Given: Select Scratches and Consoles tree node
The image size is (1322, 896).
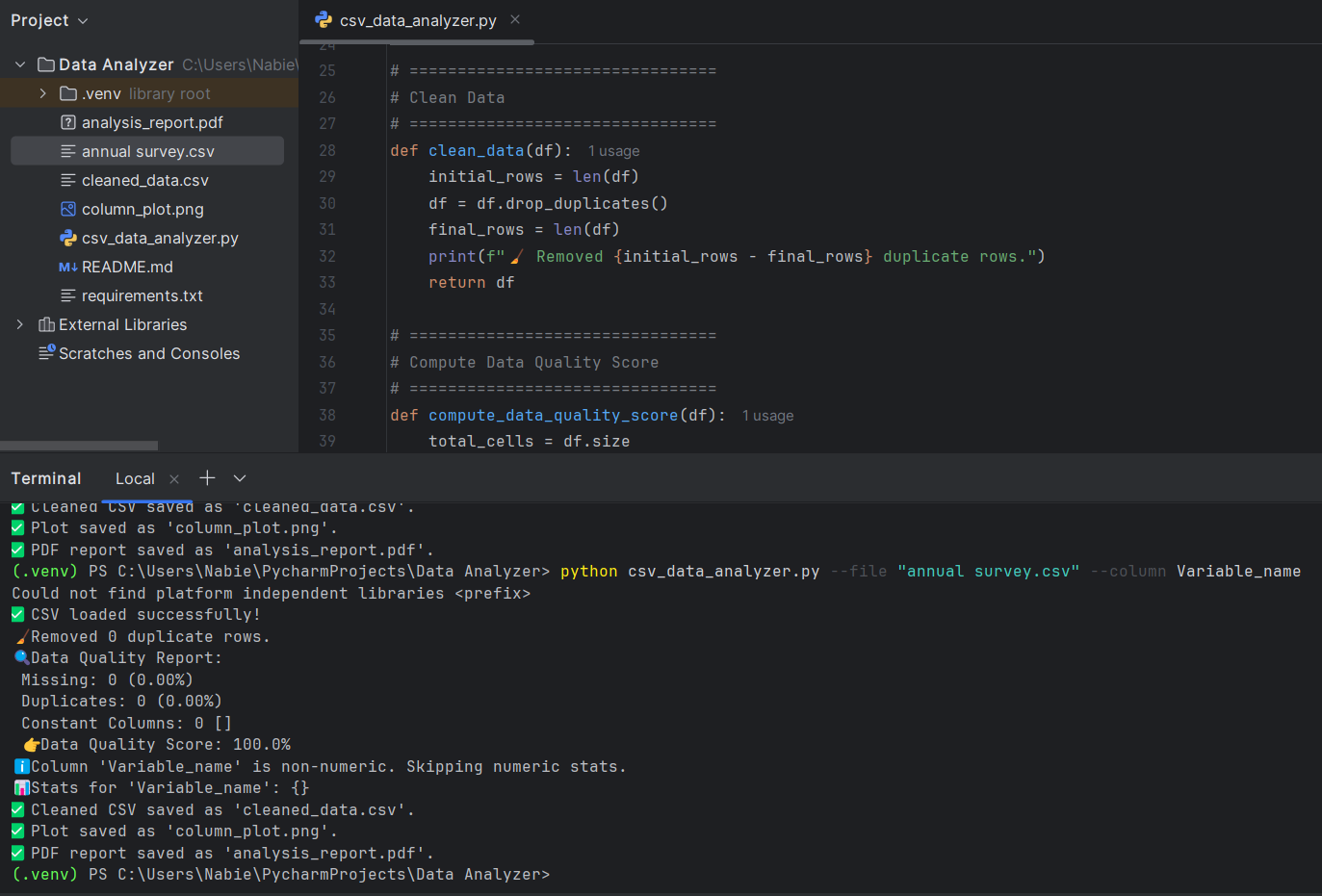Looking at the screenshot, I should click(149, 353).
